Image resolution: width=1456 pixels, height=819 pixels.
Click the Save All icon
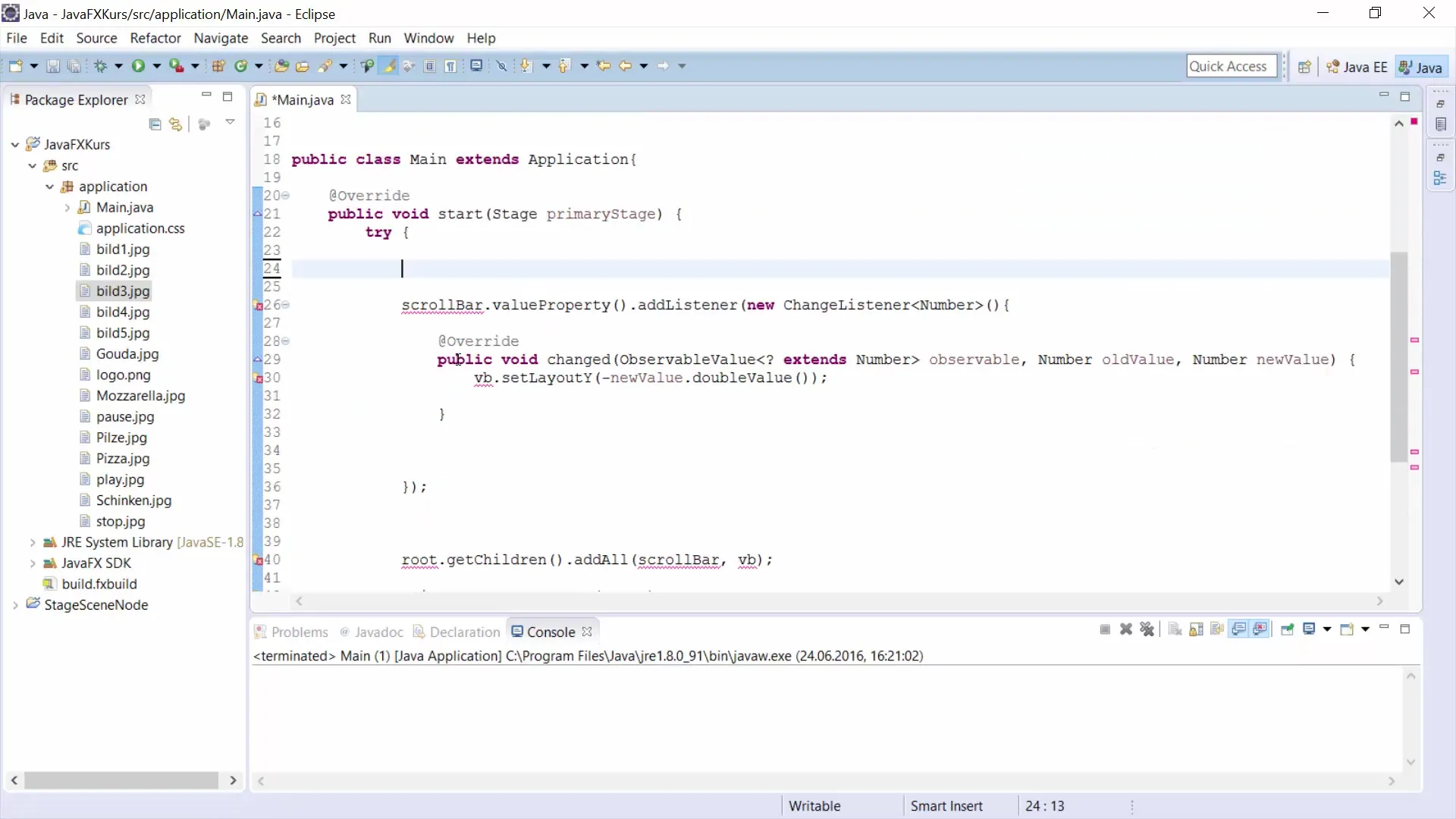[x=74, y=66]
